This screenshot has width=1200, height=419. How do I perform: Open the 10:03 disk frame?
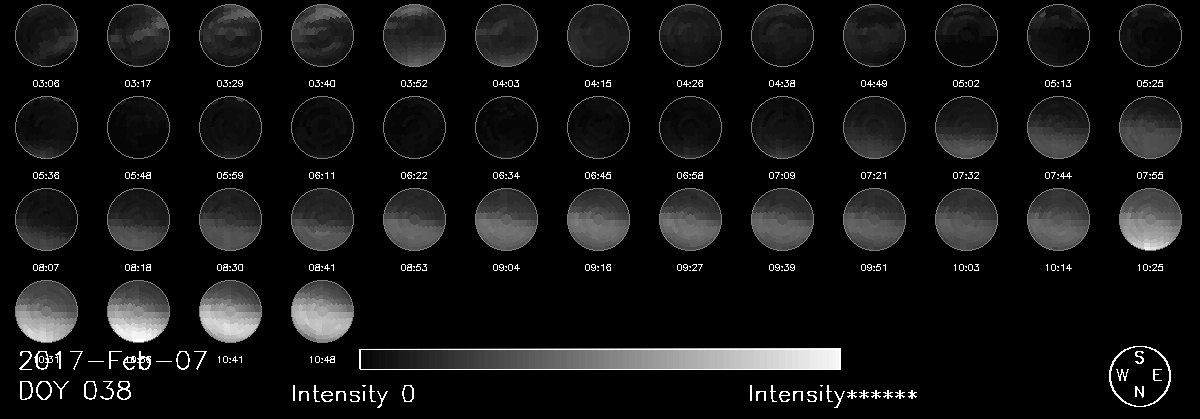pos(966,219)
